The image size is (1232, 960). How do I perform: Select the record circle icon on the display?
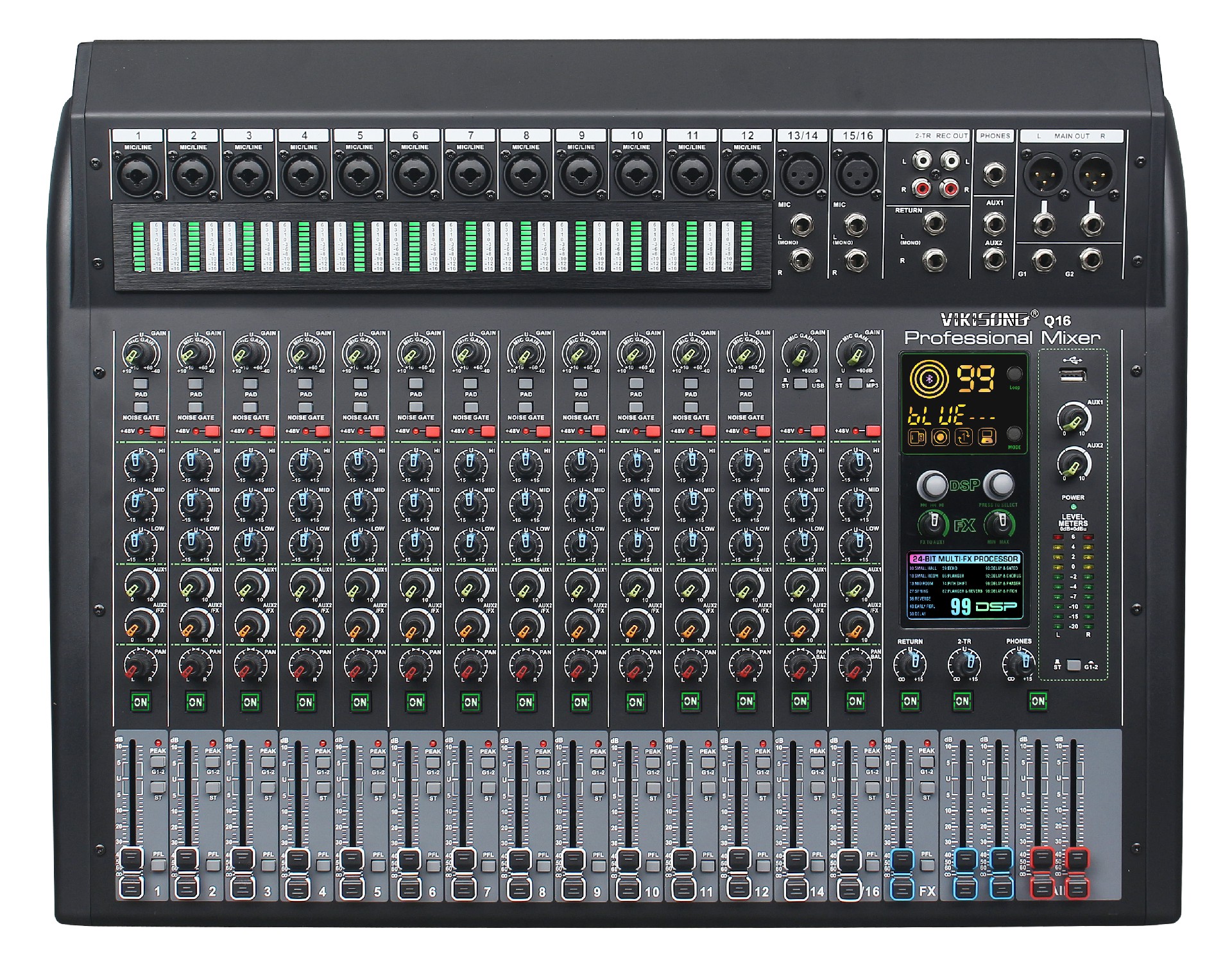point(941,438)
